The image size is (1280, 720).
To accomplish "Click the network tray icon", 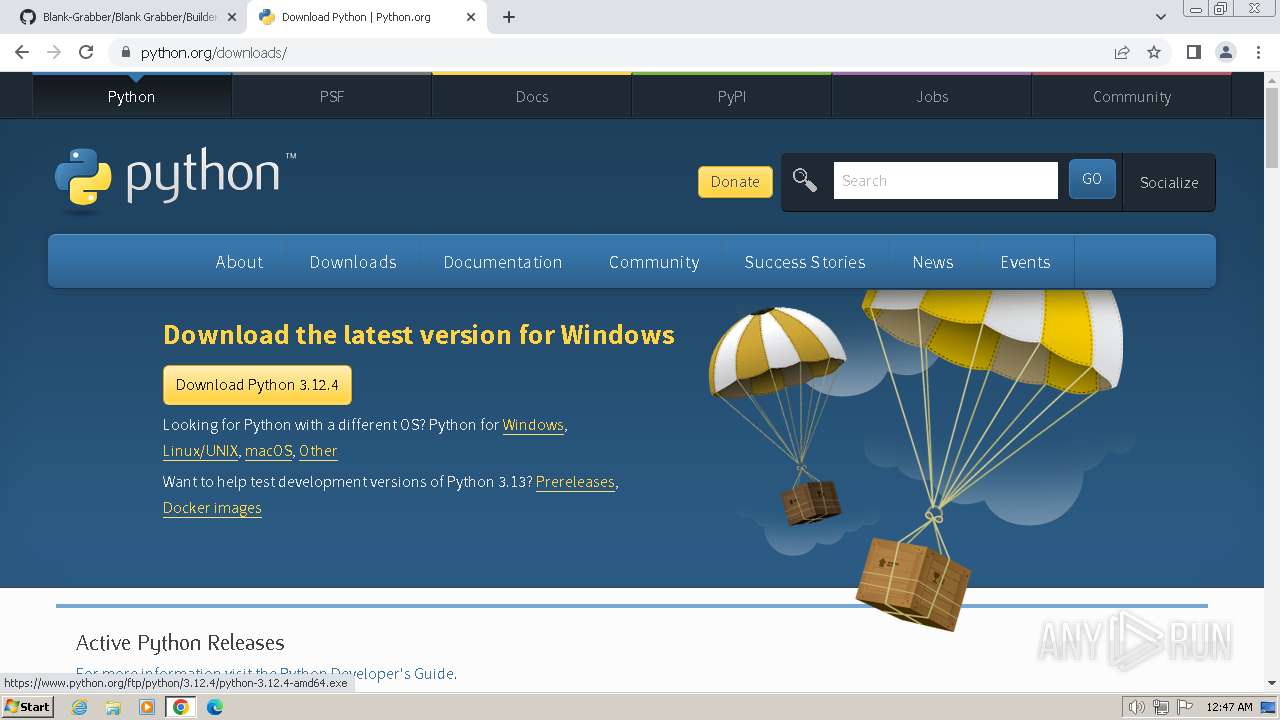I will point(1161,707).
